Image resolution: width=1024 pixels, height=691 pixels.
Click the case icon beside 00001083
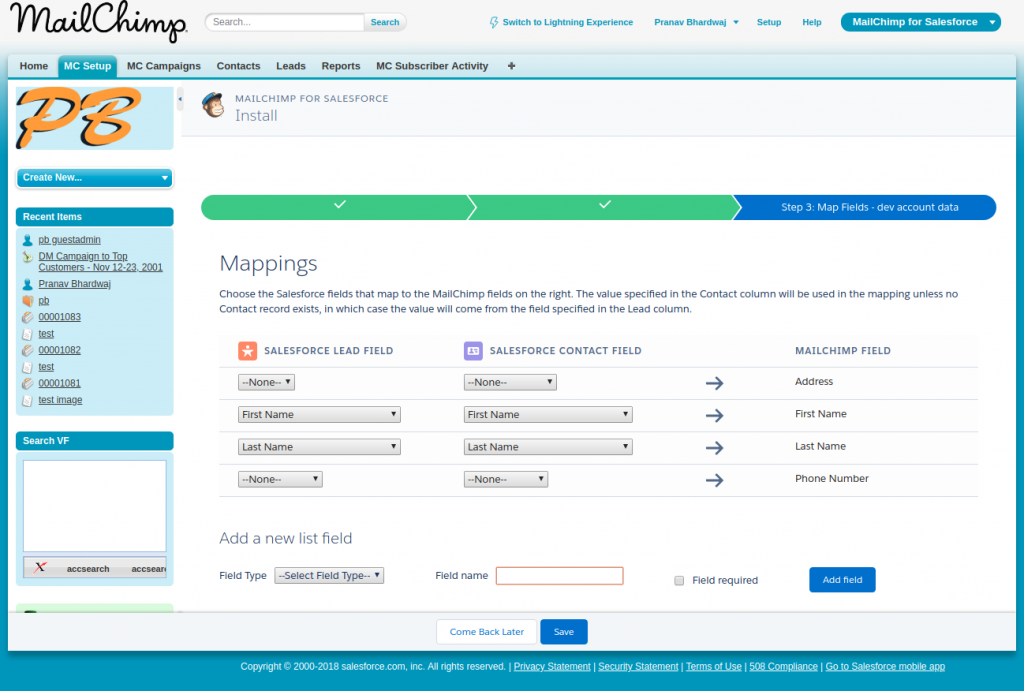[27, 317]
